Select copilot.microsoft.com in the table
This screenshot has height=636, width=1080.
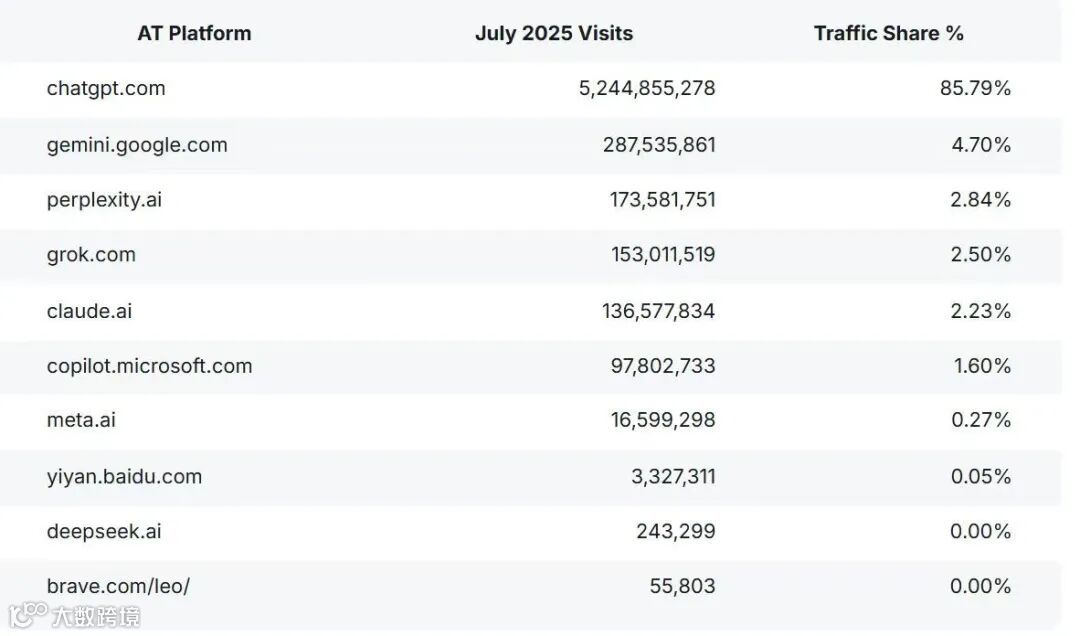tap(149, 366)
